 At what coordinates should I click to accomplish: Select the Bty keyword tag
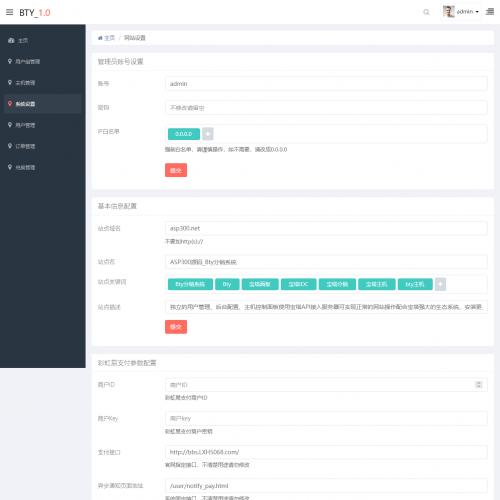click(x=227, y=284)
